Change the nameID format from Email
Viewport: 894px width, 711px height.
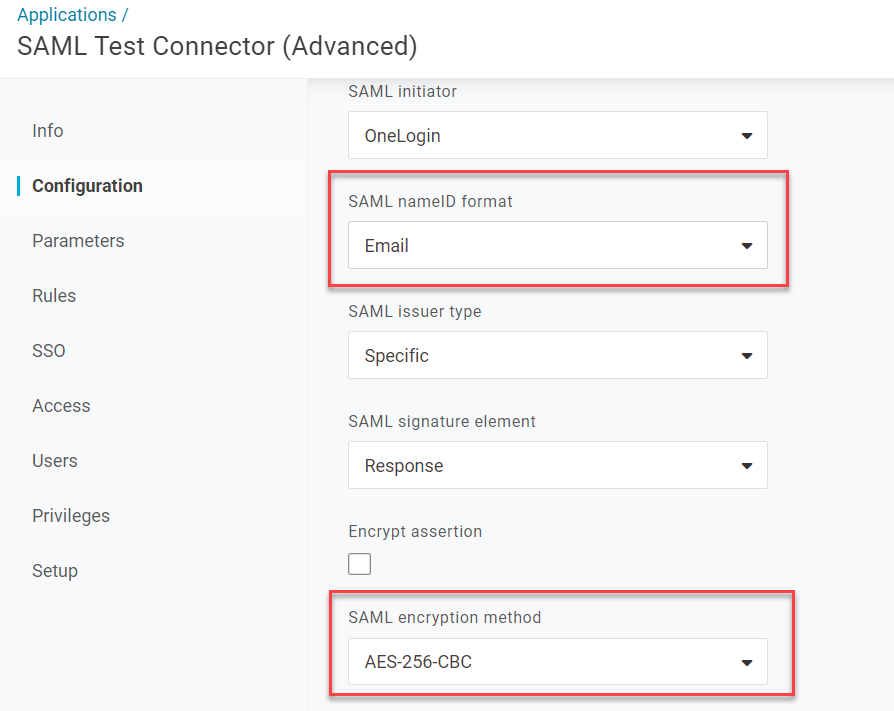pyautogui.click(x=557, y=245)
